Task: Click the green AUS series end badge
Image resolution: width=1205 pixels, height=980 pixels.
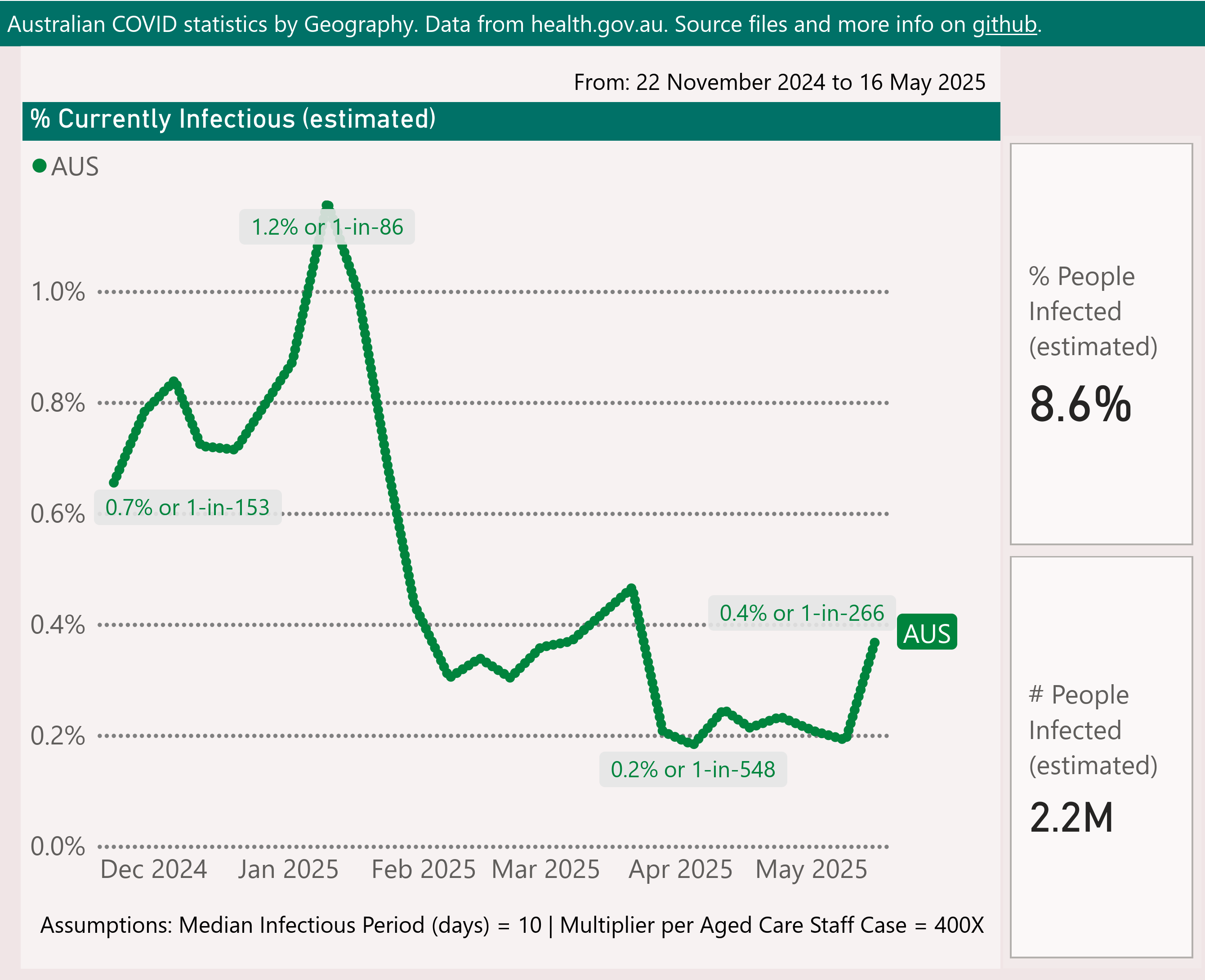Action: pos(927,632)
